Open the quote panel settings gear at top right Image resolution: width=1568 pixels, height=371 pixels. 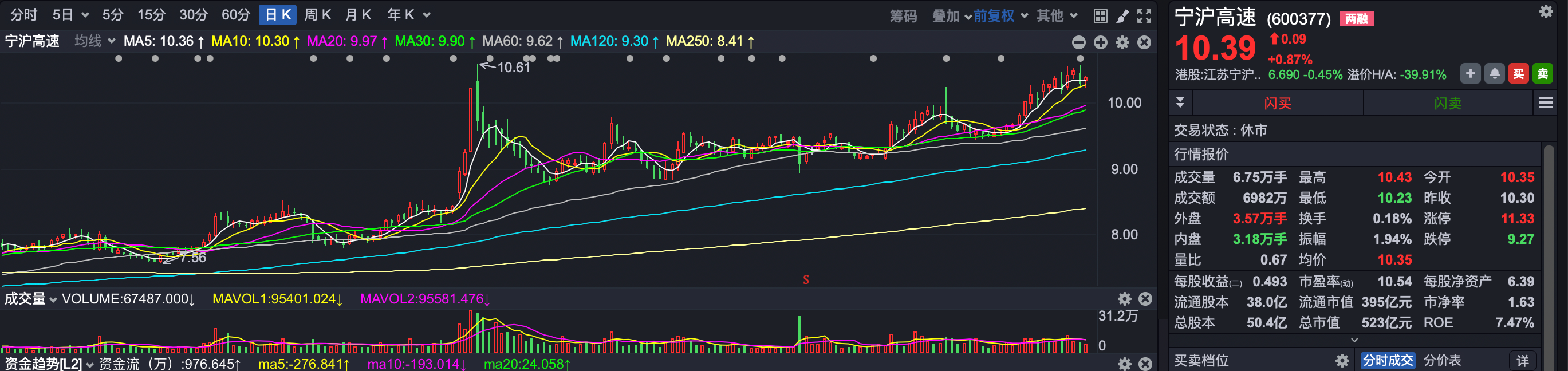[1546, 11]
